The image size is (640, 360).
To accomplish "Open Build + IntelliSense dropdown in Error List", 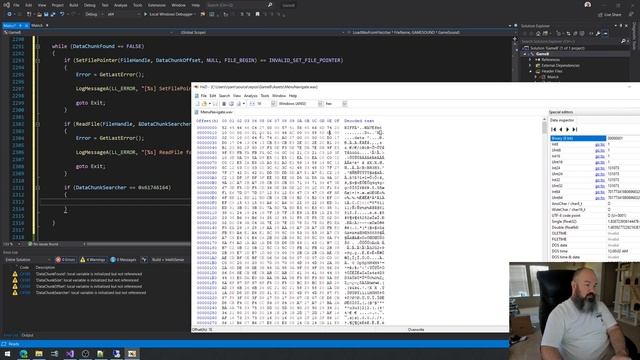I will pos(171,260).
